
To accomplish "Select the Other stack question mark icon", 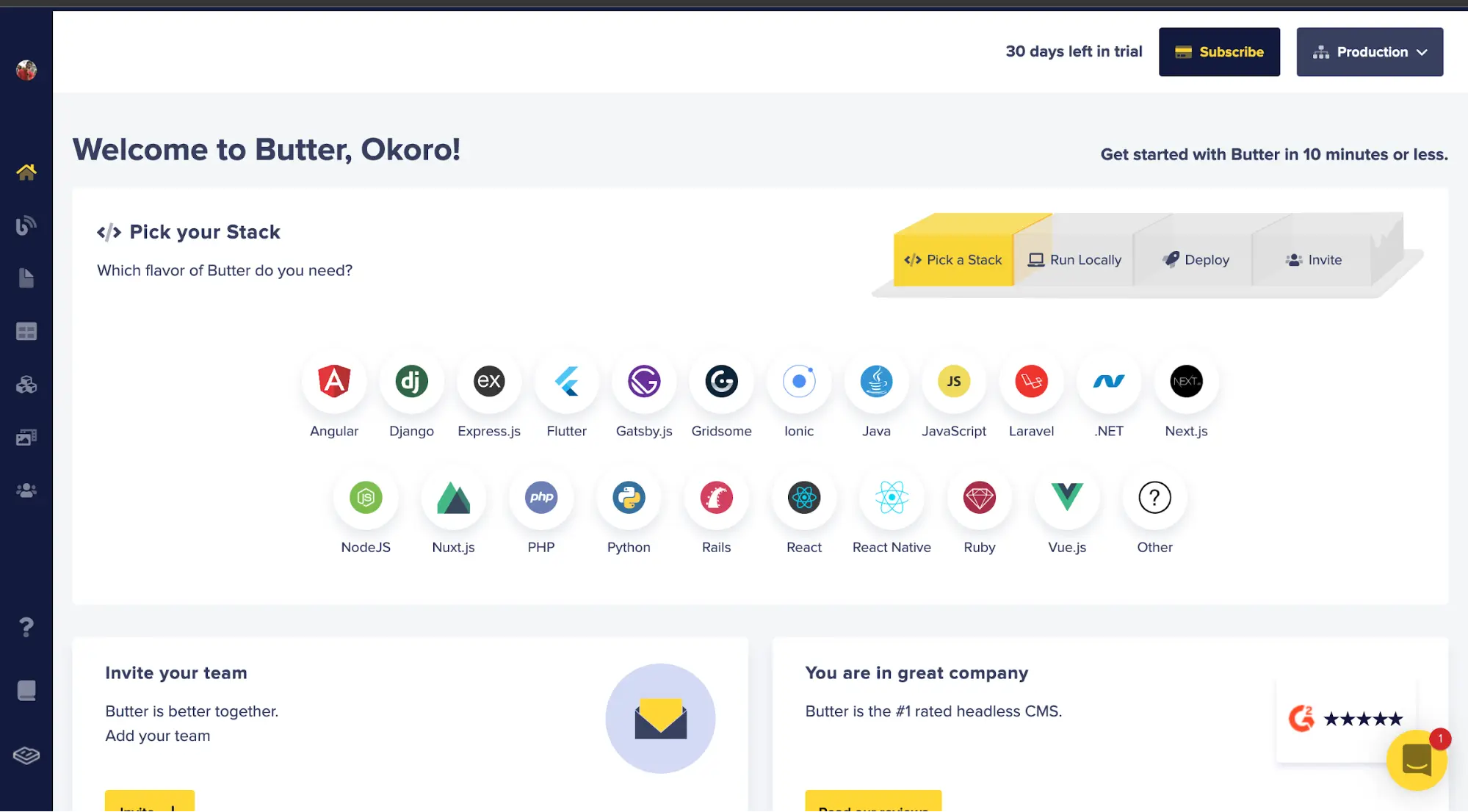I will 1154,497.
